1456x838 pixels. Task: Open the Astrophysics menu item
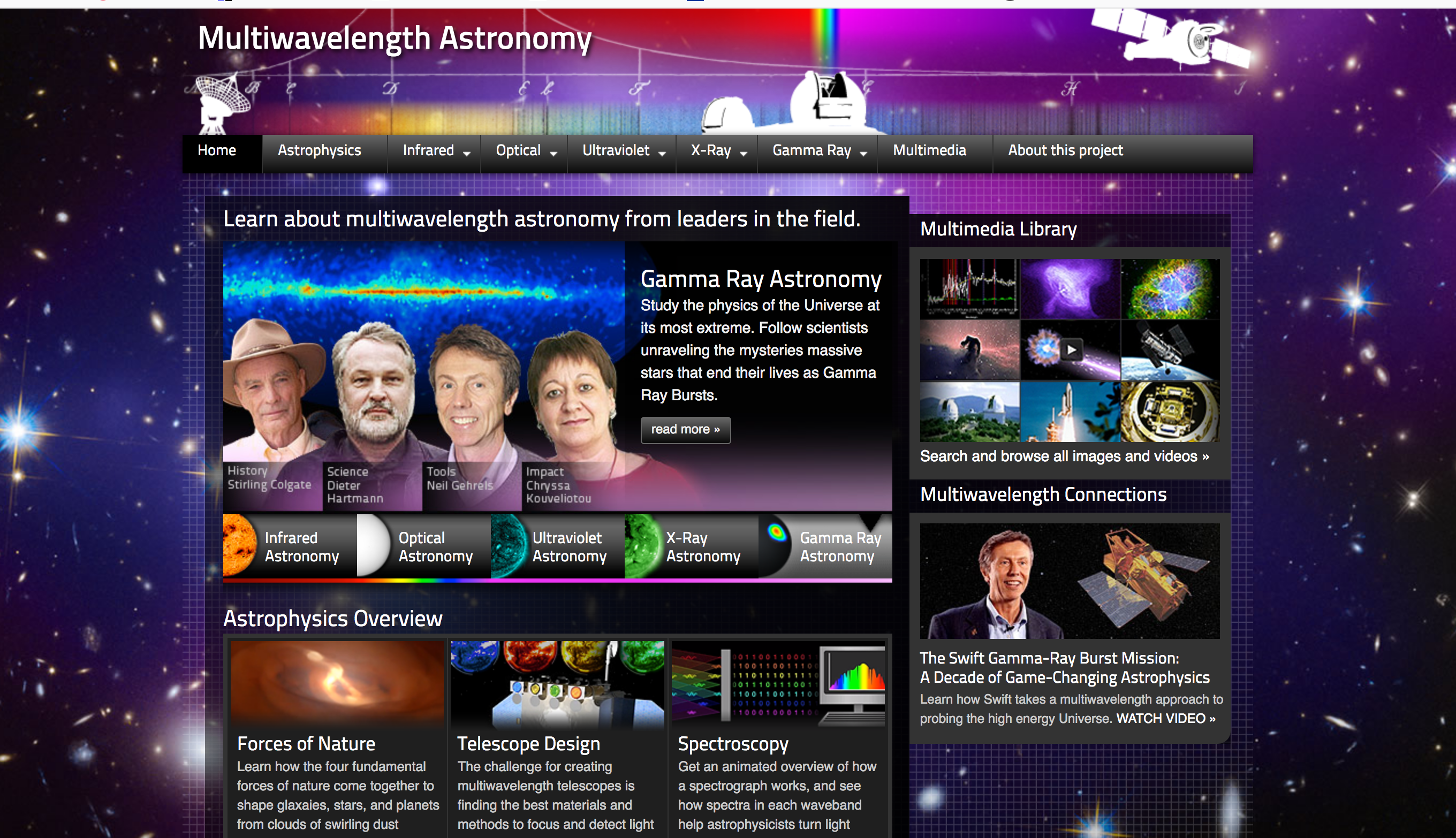tap(319, 151)
